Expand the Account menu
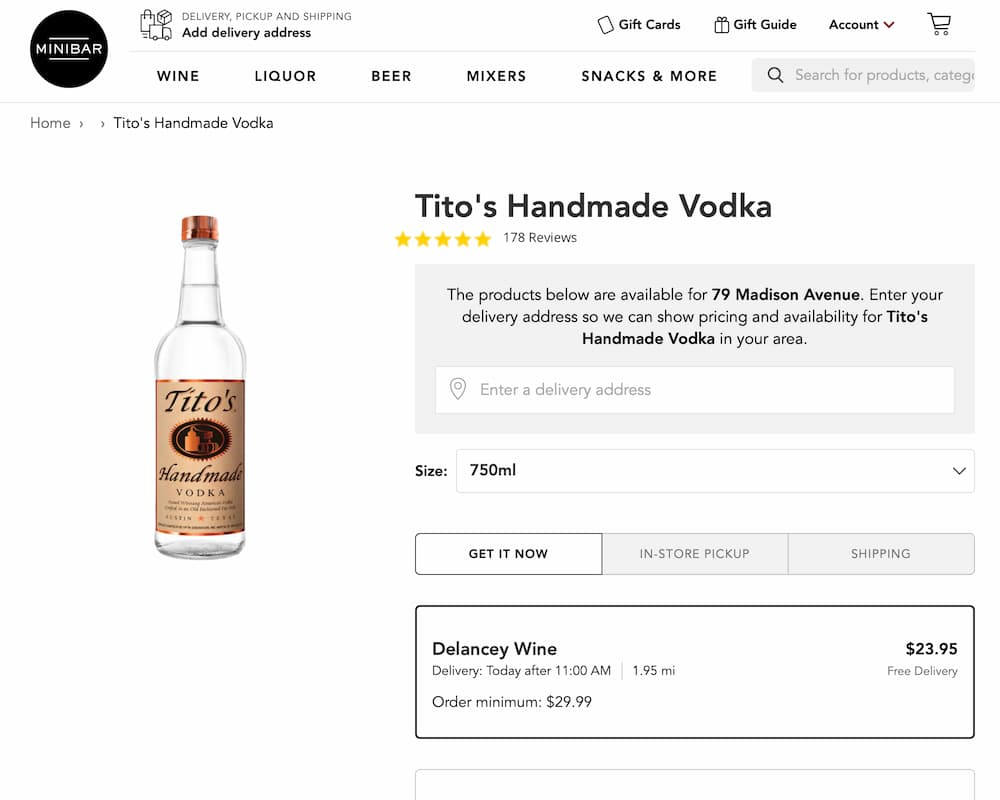Screen dimensions: 1000x800 [861, 24]
